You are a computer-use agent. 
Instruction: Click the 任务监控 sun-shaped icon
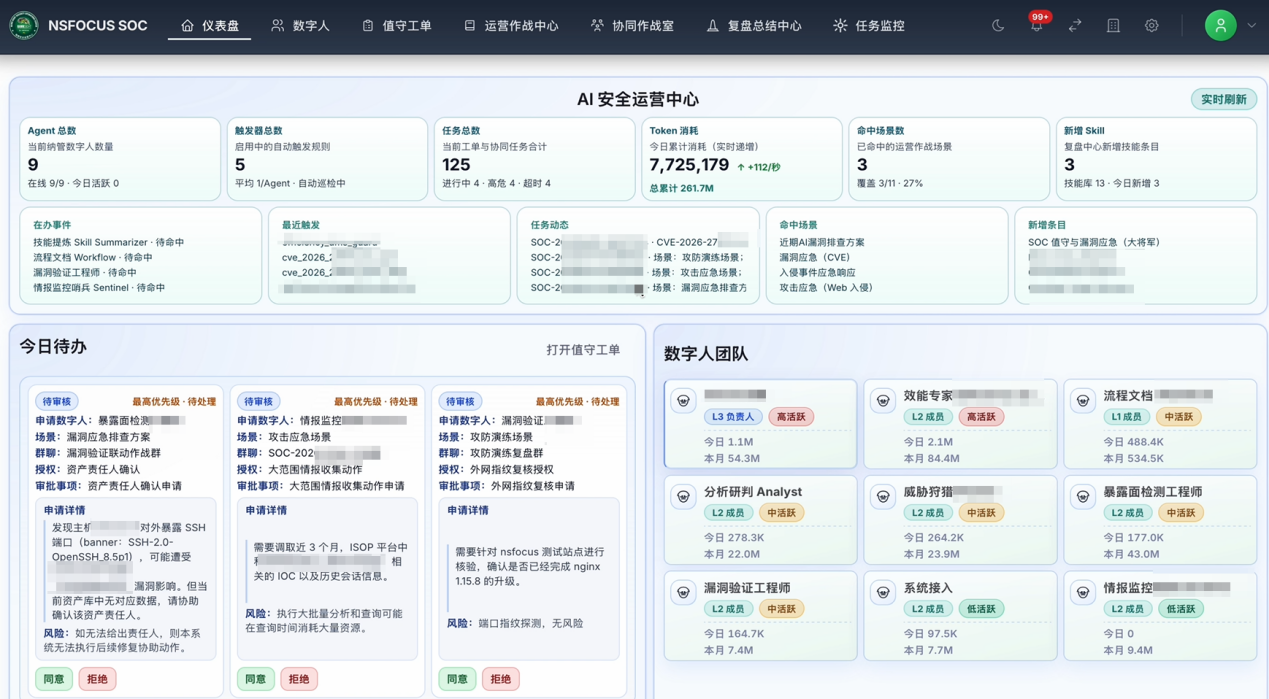click(840, 26)
